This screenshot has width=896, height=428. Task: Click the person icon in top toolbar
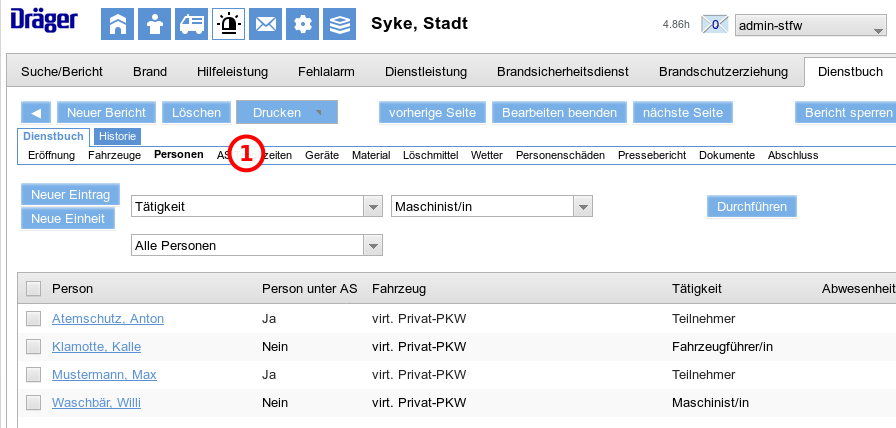(x=154, y=23)
